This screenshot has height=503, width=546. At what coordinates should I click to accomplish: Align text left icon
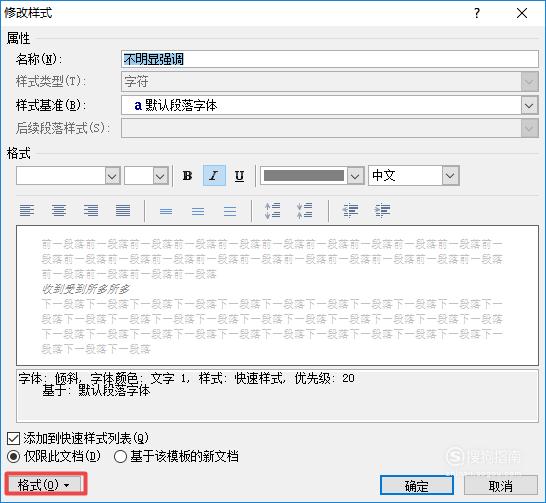pos(27,211)
